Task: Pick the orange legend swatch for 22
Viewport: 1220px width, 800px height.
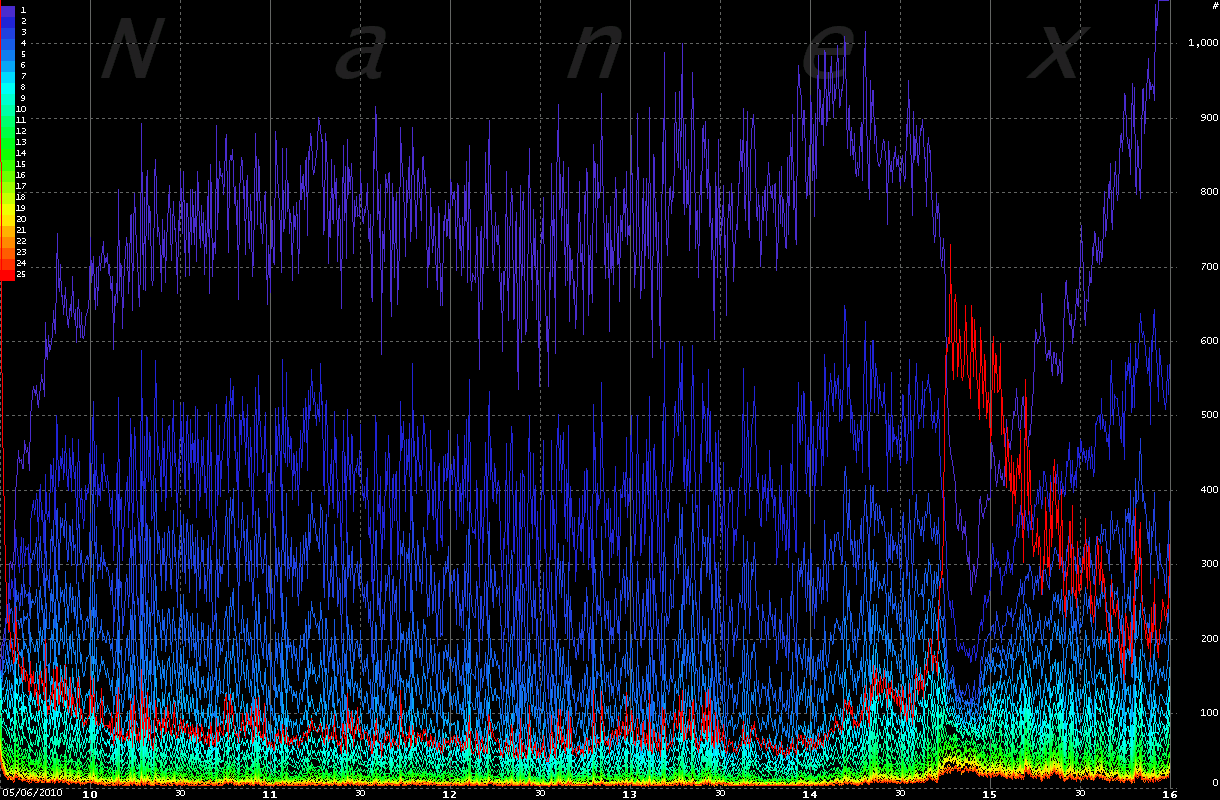Action: [7, 240]
